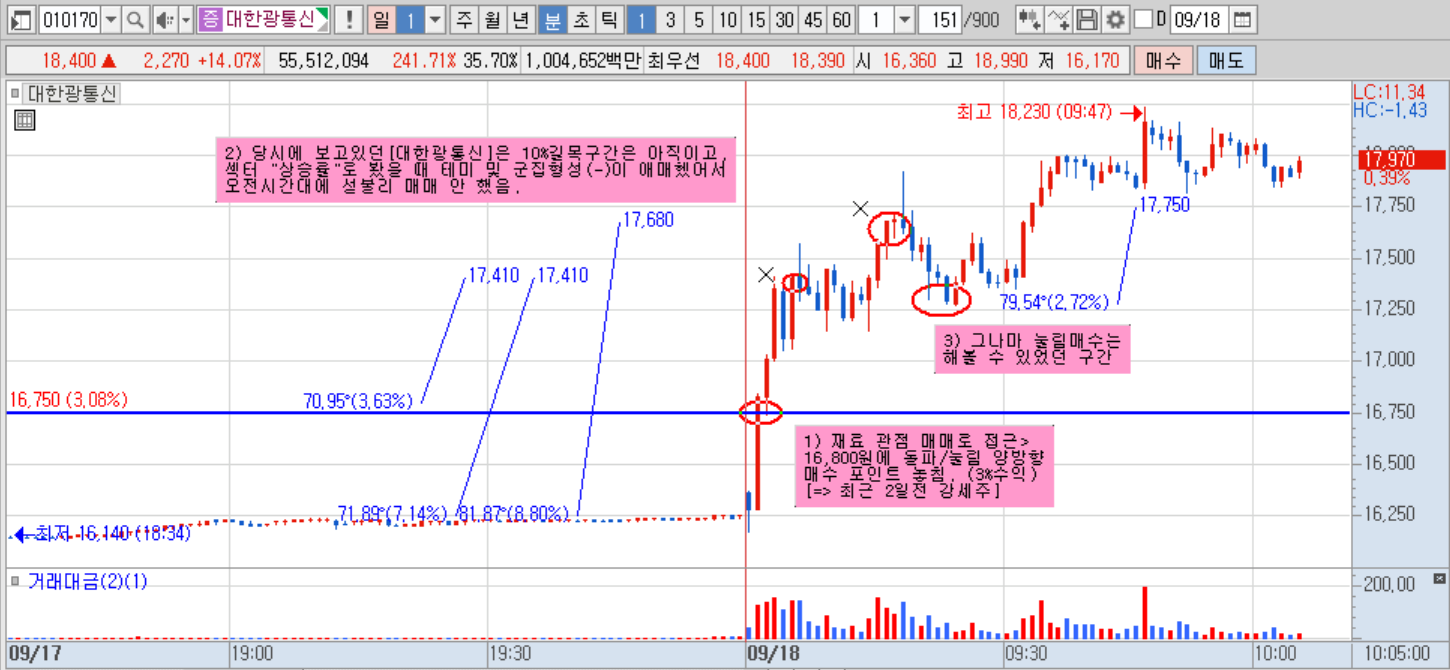
Task: Click the speaker sound alert icon
Action: pyautogui.click(x=165, y=19)
